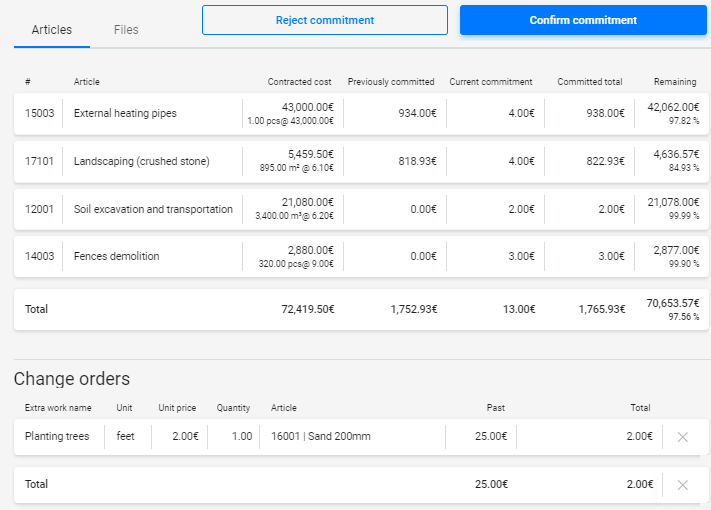This screenshot has width=711, height=510.
Task: Click committed total 938.00€
Action: [605, 113]
